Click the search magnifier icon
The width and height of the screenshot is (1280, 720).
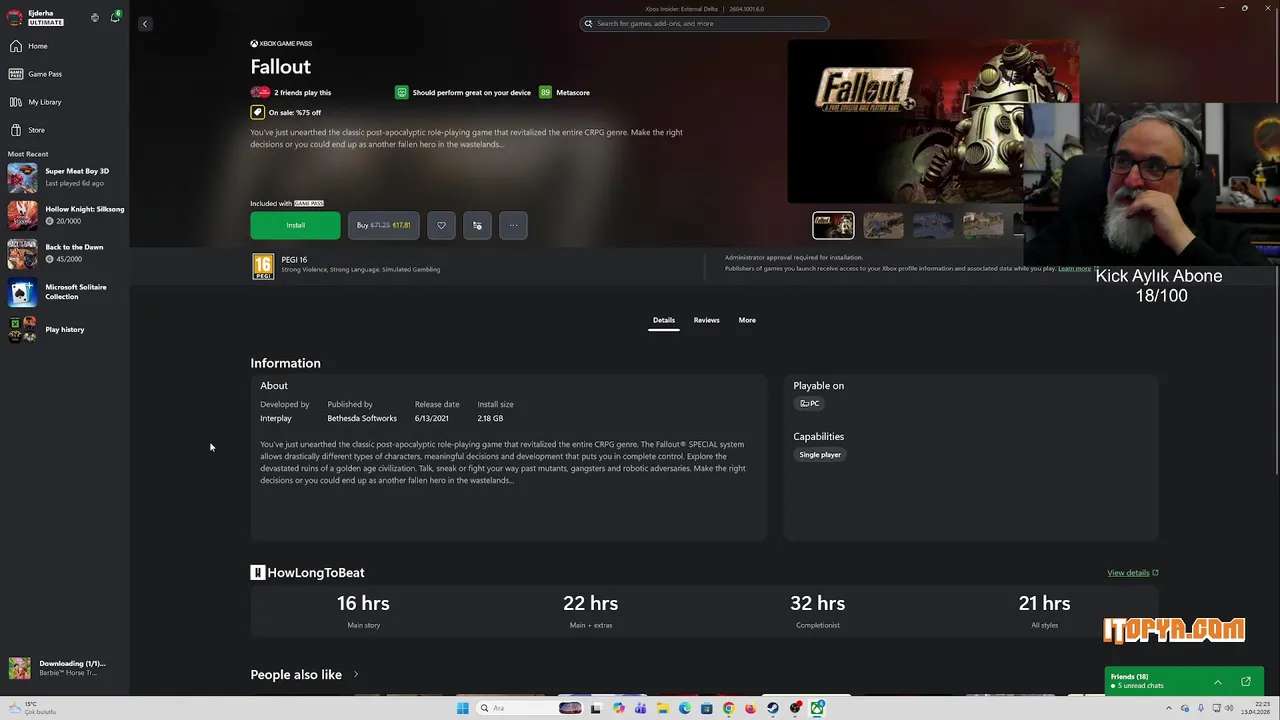(x=588, y=23)
